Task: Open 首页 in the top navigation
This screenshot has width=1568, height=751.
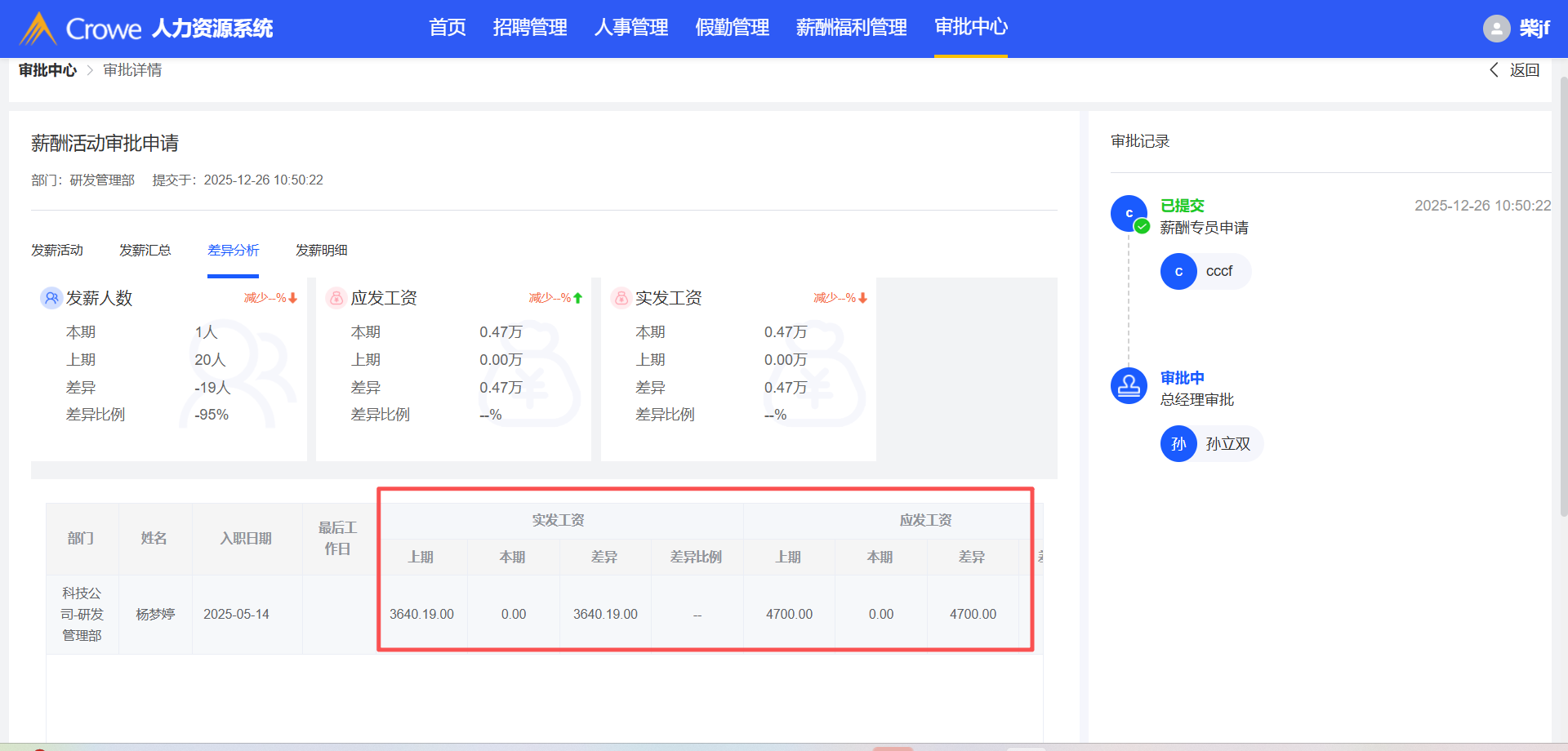Action: pos(448,28)
